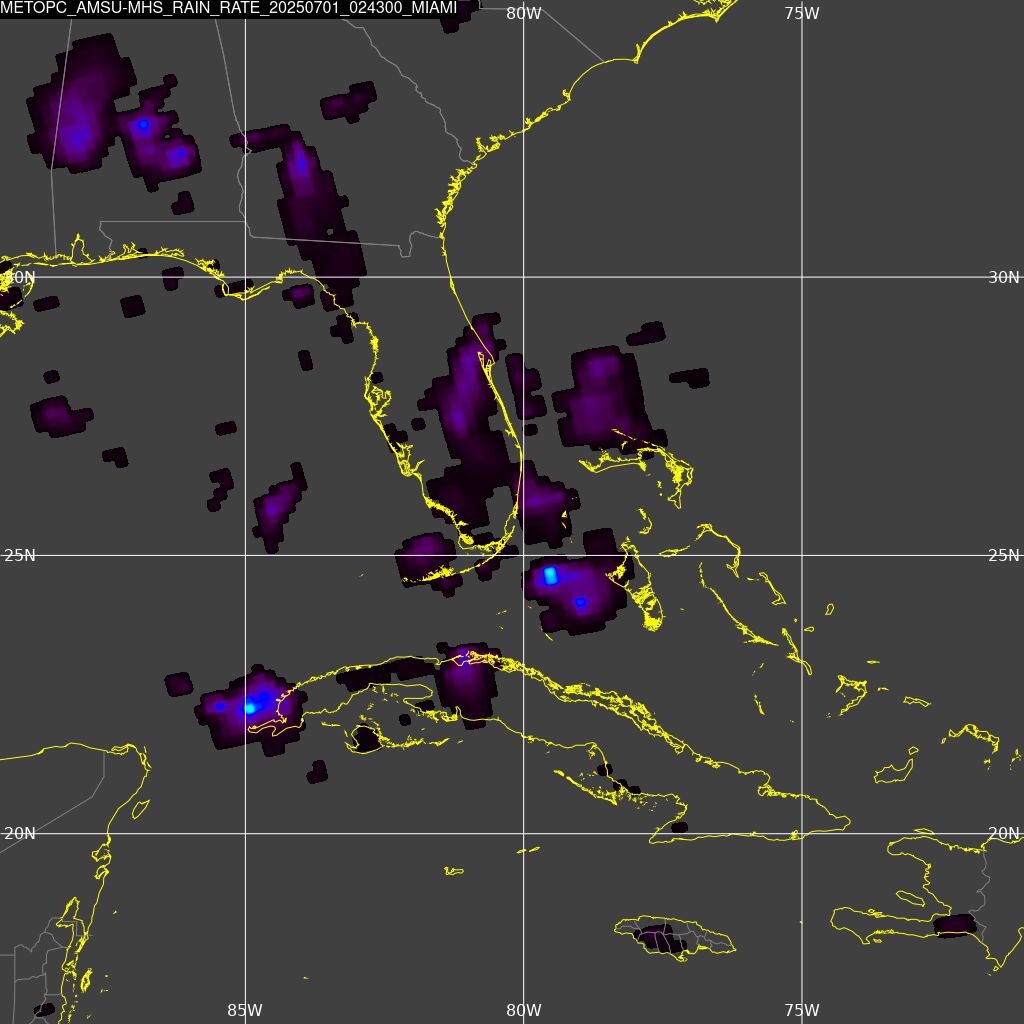This screenshot has height=1024, width=1024.
Task: Click the 80W label at top edge
Action: click(x=524, y=13)
